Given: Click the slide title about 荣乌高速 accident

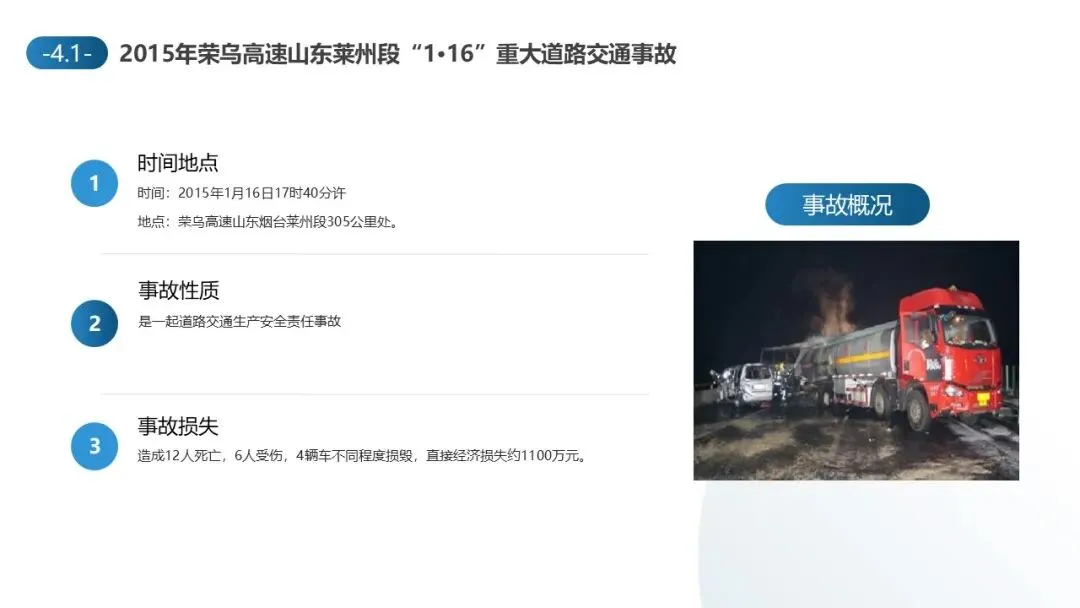Looking at the screenshot, I should click(397, 54).
